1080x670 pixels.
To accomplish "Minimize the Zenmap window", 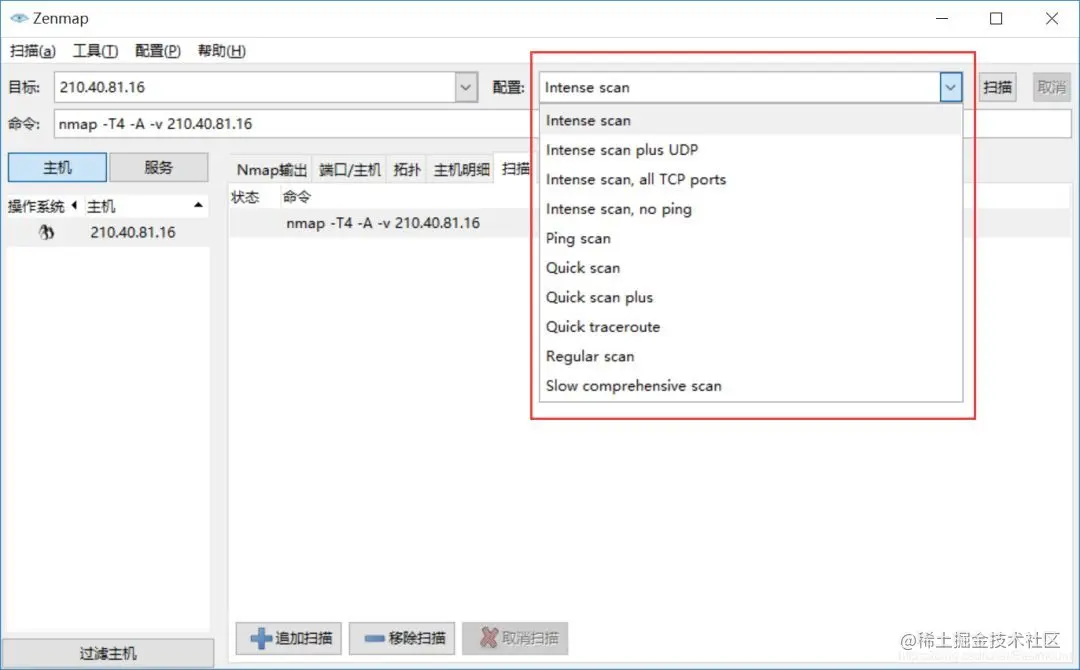I will pyautogui.click(x=942, y=19).
